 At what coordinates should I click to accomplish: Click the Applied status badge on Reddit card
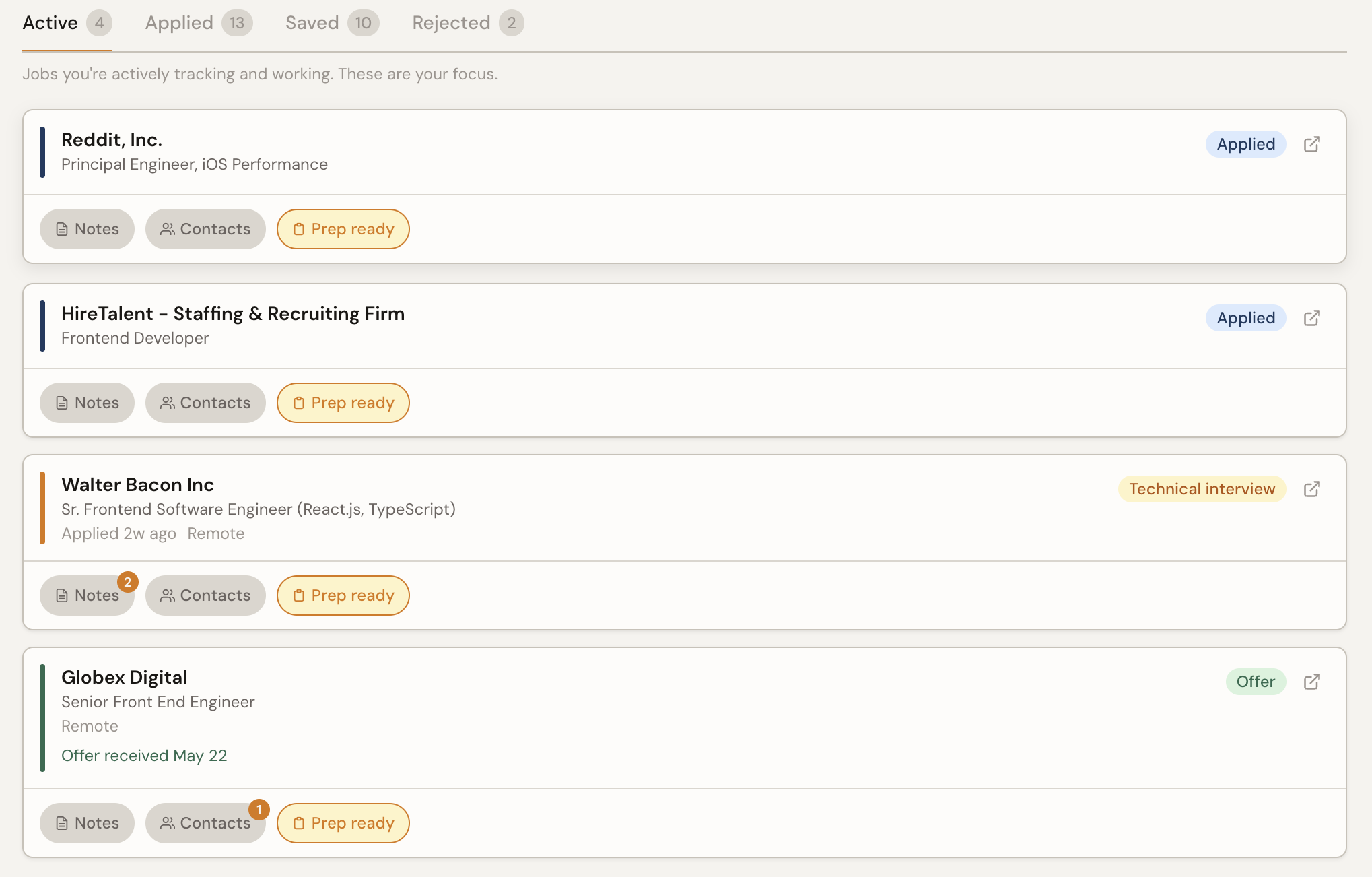(1245, 144)
